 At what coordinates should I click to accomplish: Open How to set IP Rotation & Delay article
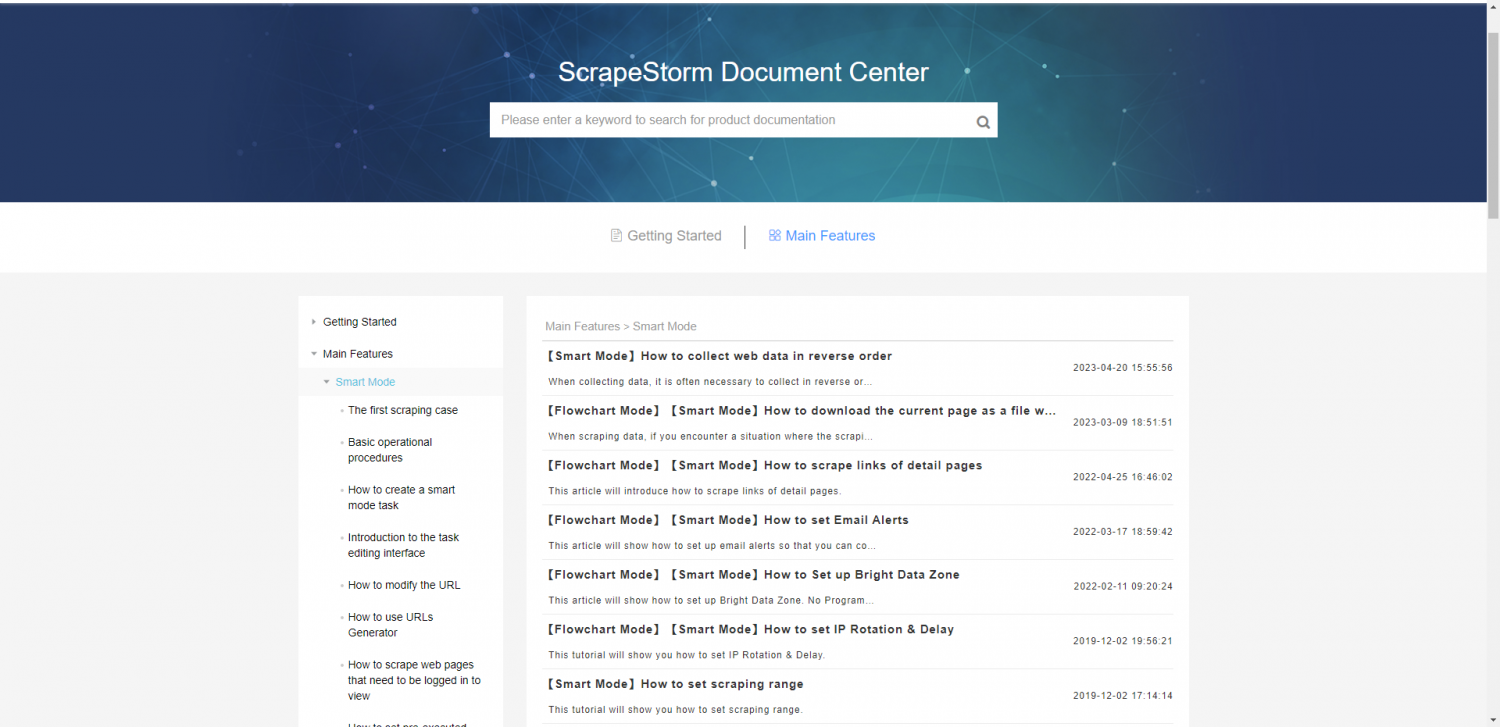pos(750,630)
